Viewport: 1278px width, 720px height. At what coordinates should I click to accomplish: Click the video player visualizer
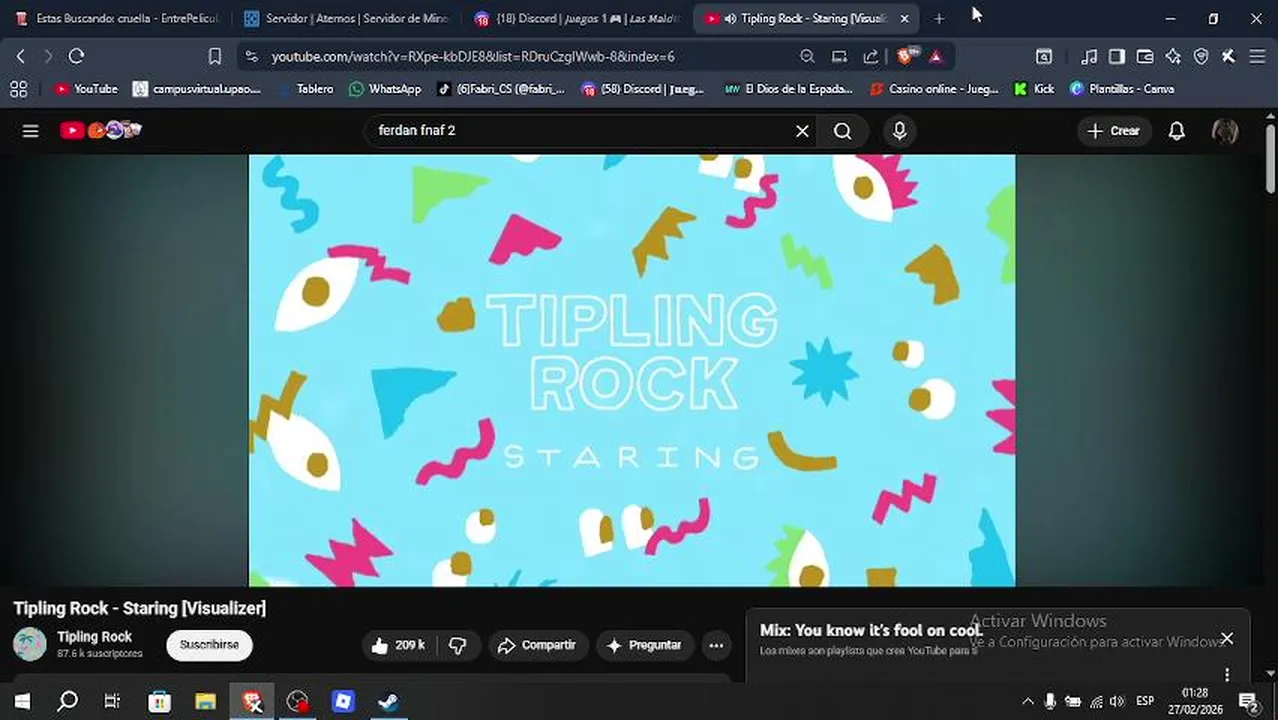click(x=632, y=369)
